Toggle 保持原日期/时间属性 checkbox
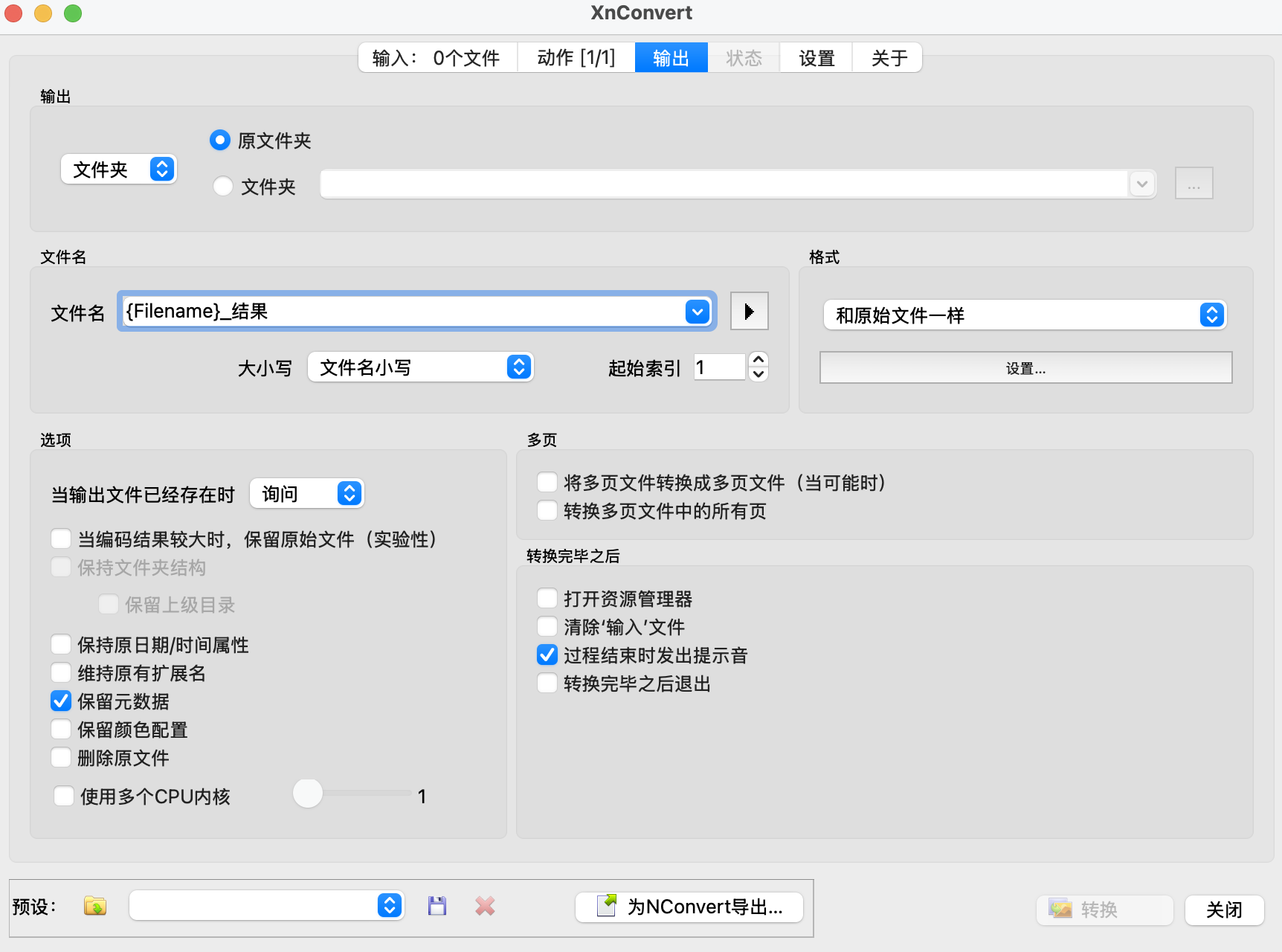Viewport: 1282px width, 952px height. click(x=61, y=644)
